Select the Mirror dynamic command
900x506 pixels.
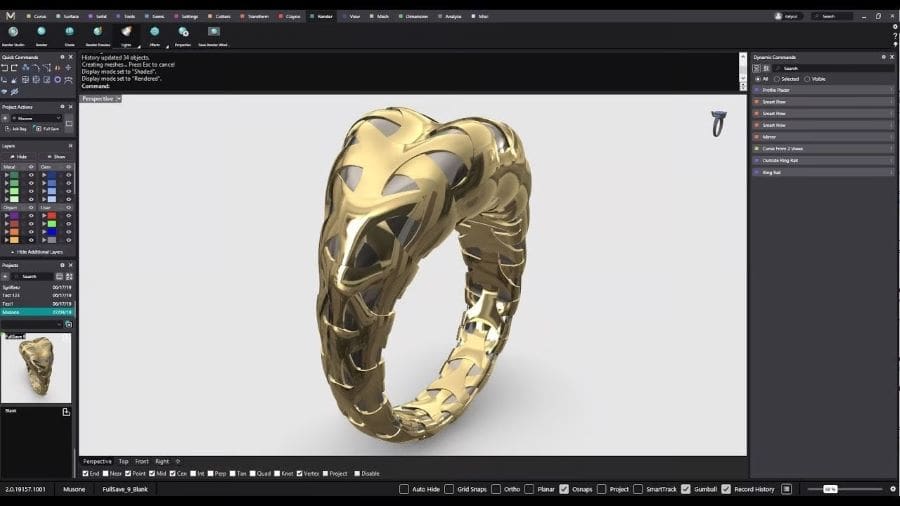(823, 137)
